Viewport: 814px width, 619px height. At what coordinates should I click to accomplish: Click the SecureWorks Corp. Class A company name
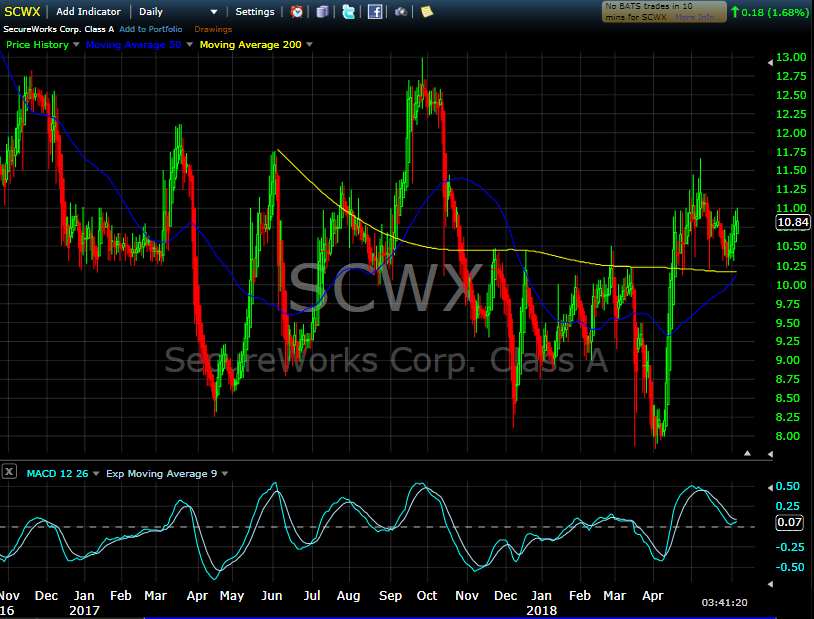[59, 29]
